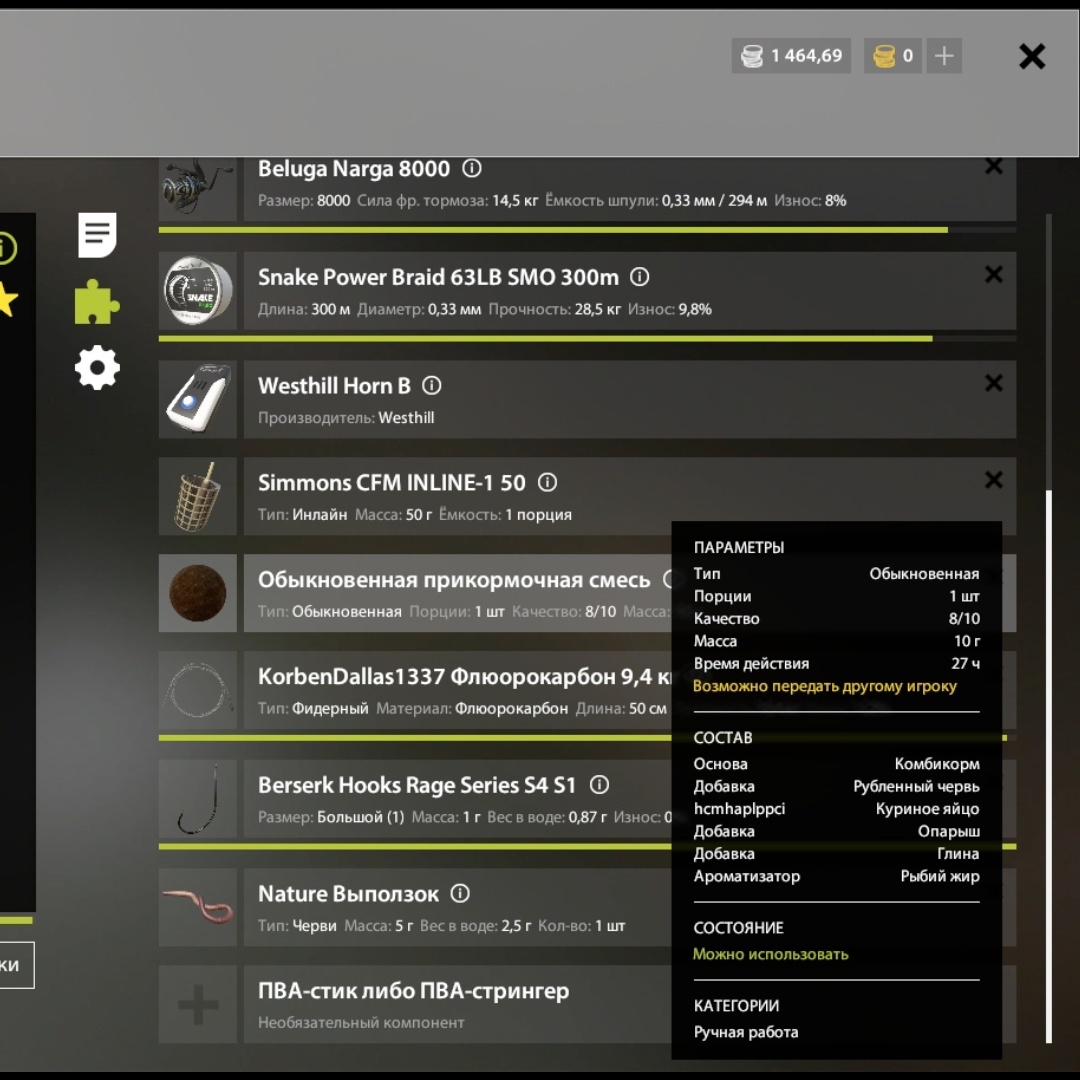Viewport: 1080px width, 1080px height.
Task: Add a ПВА-стик via the plus slot
Action: pyautogui.click(x=198, y=1004)
